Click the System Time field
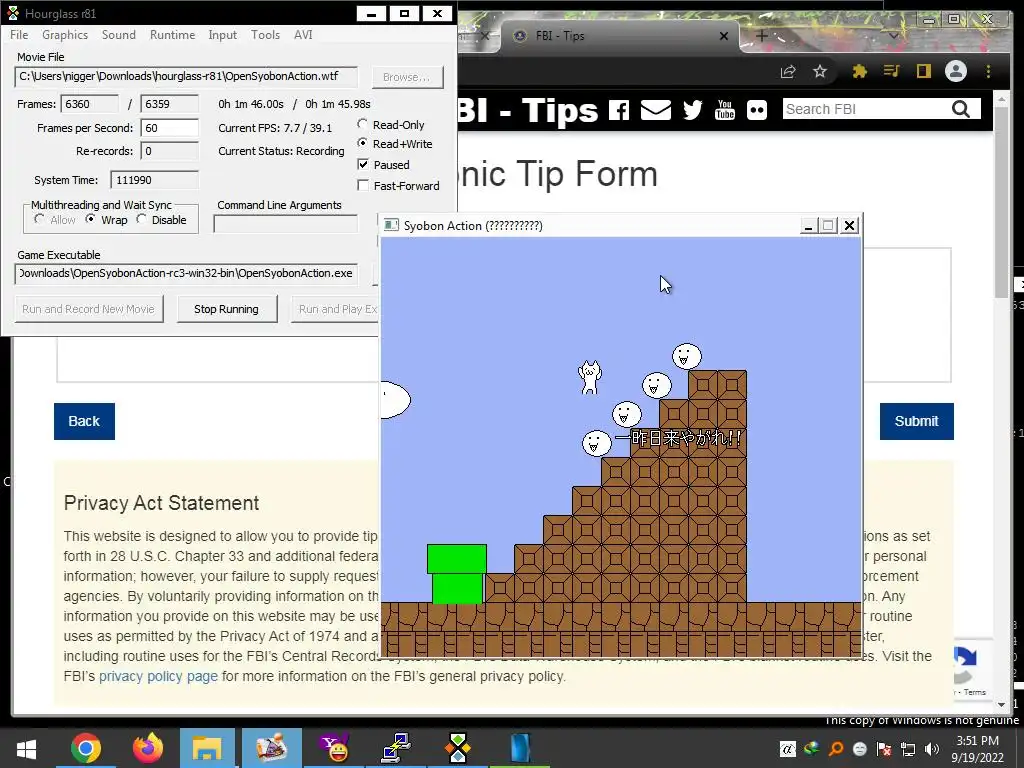This screenshot has height=768, width=1024. [155, 180]
